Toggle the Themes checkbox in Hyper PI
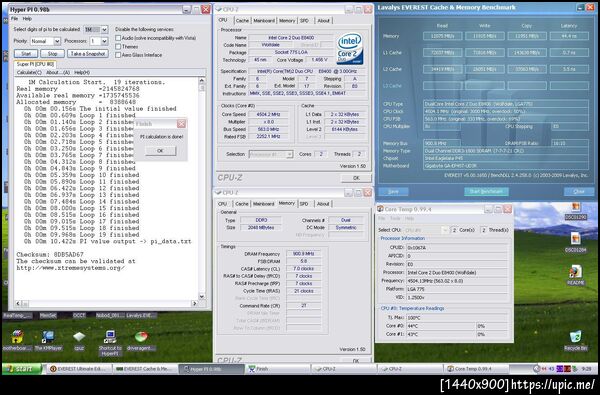Screen dimensions: 600x395 click(x=118, y=46)
